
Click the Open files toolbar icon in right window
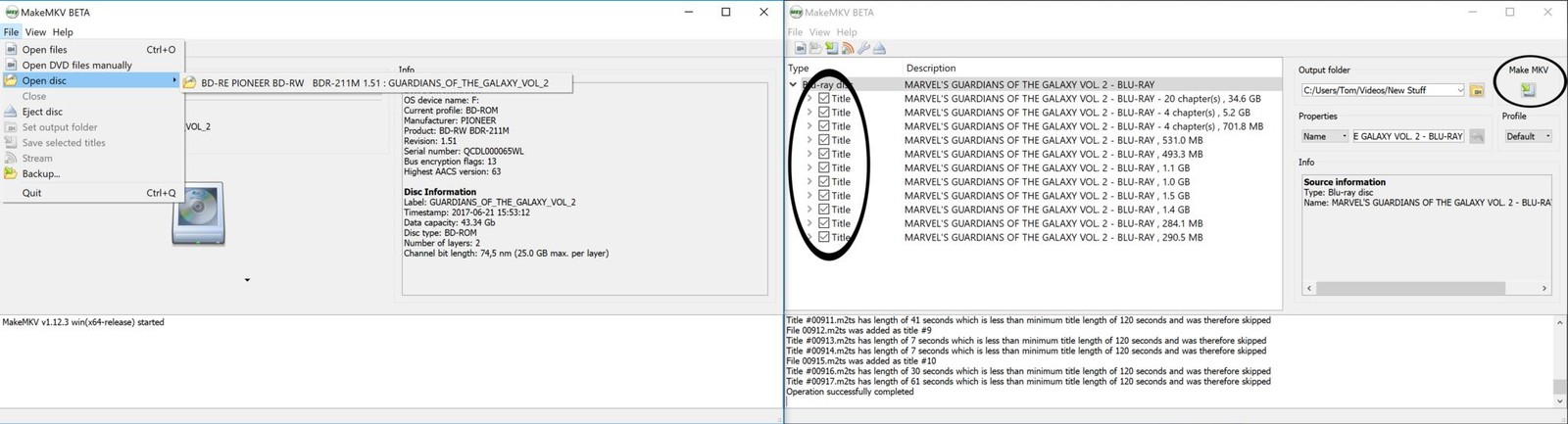[800, 48]
